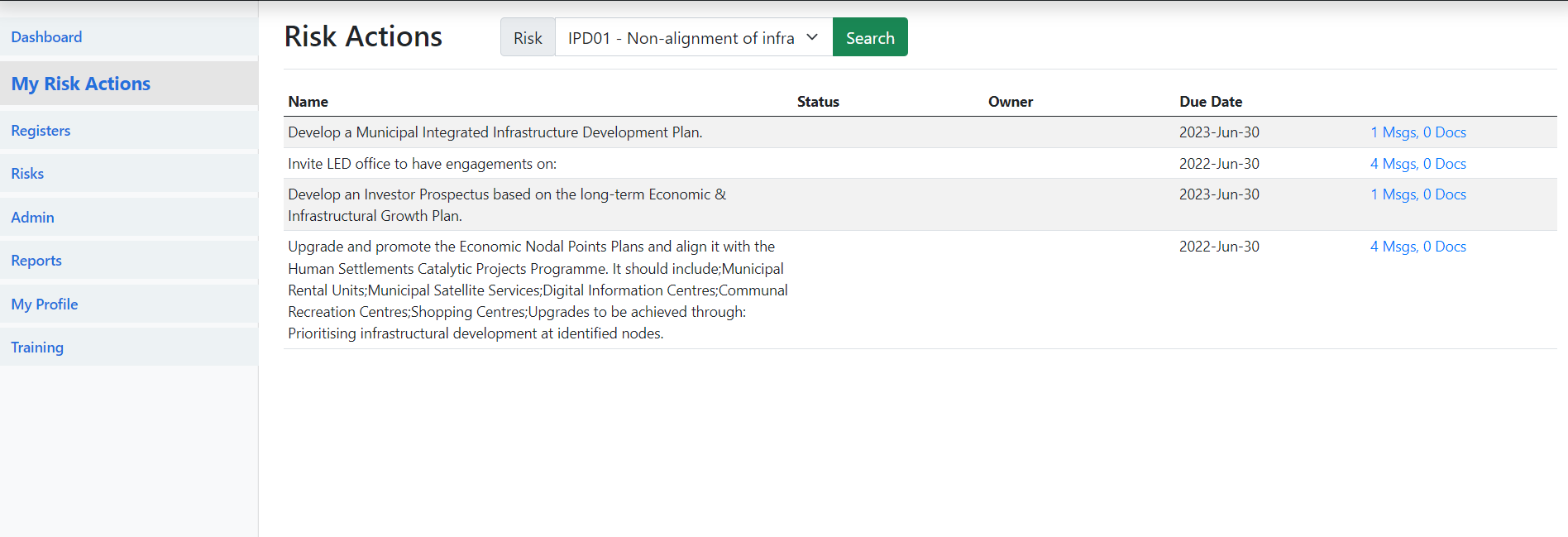This screenshot has width=1568, height=537.
Task: Click the Owner column header
Action: coord(1010,102)
